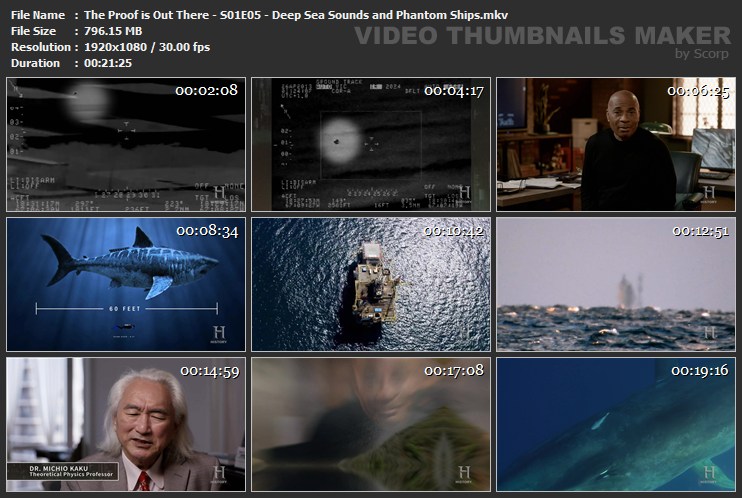Open the phantom ship thumbnail at 00:12:51
Viewport: 742px width, 498px height.
tap(616, 285)
